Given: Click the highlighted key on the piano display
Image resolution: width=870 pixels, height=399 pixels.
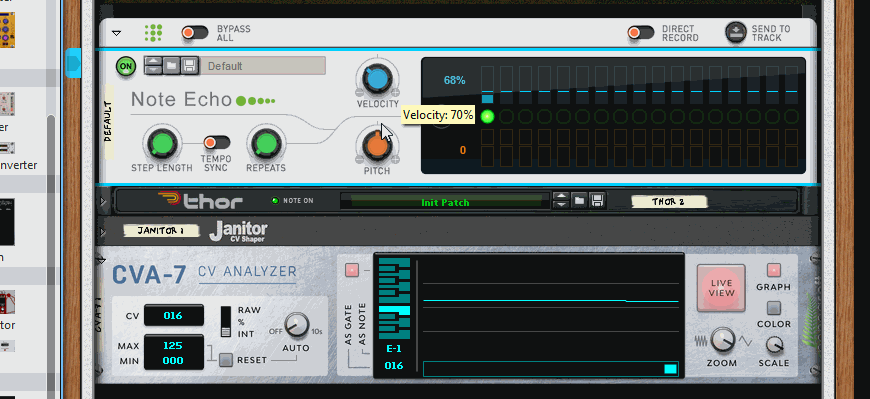Looking at the screenshot, I should point(394,310).
